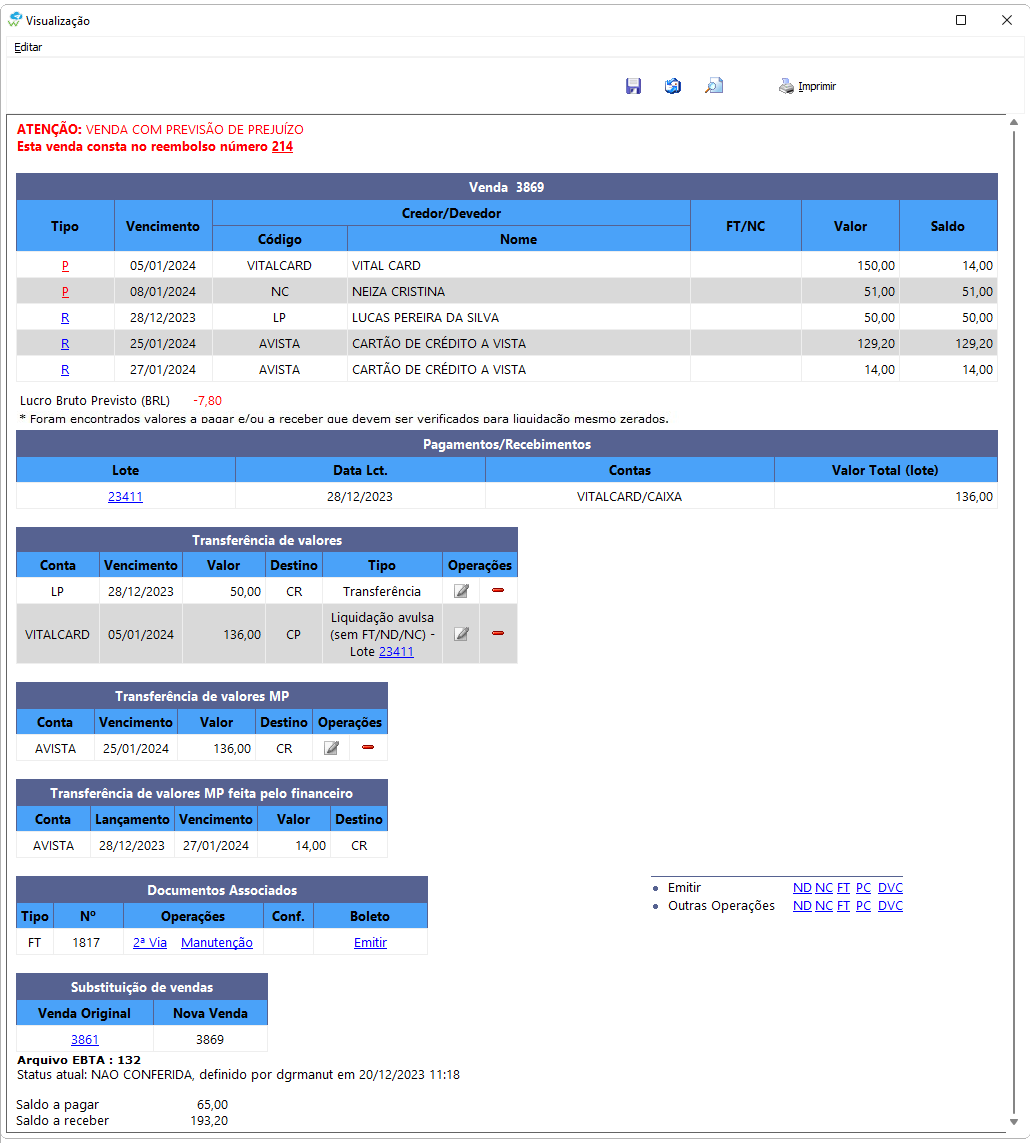This screenshot has width=1030, height=1143.
Task: Click the Nova Venda cell '3869'
Action: 210,1039
